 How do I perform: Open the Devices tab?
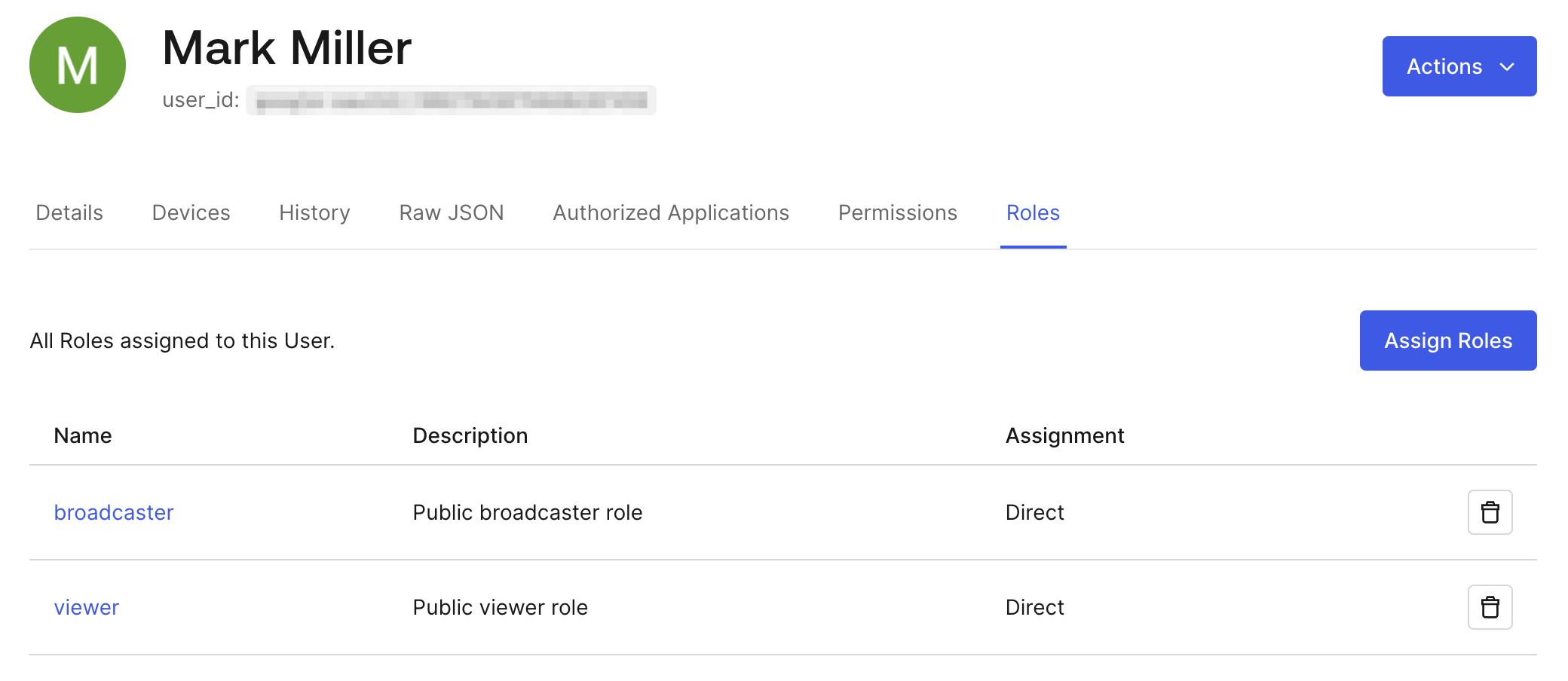tap(191, 213)
